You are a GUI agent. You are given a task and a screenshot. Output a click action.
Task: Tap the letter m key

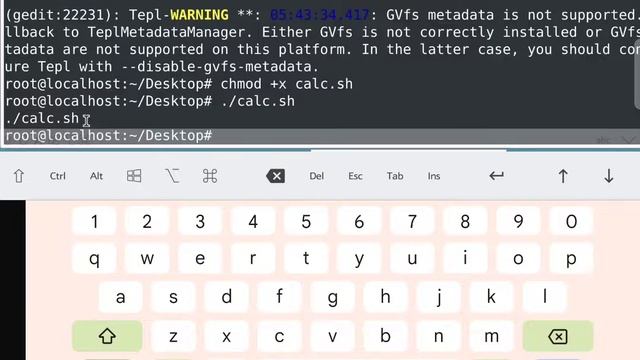[491, 336]
